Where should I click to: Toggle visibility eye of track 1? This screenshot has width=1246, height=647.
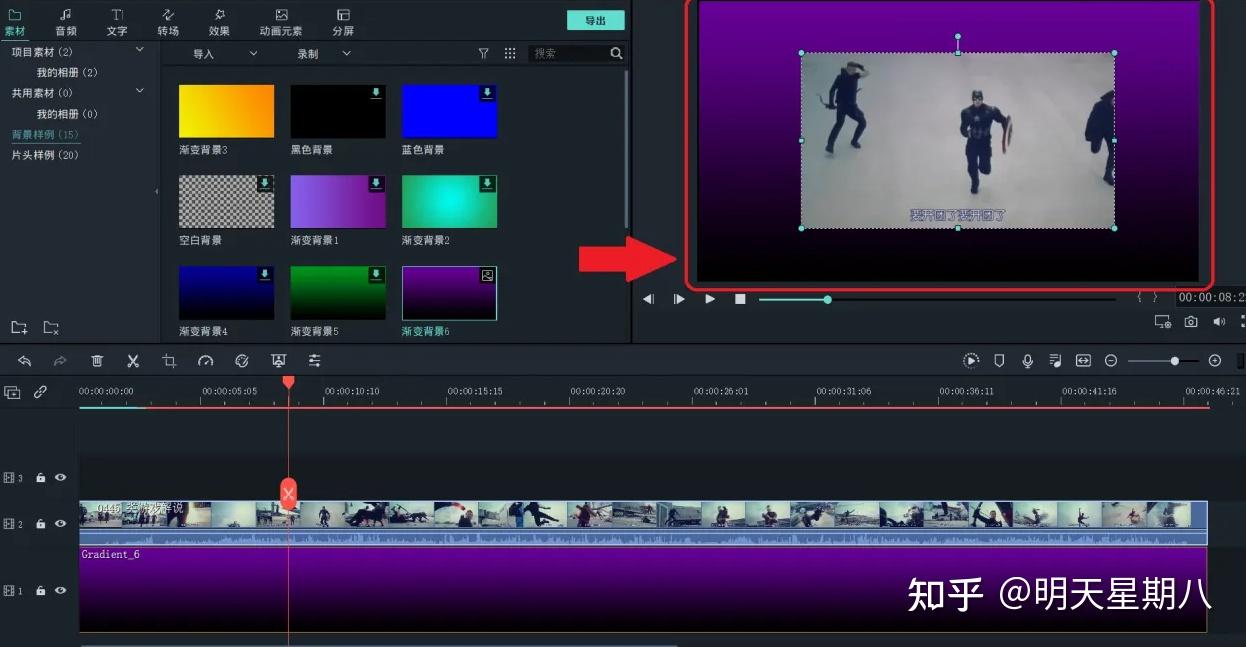(x=60, y=591)
